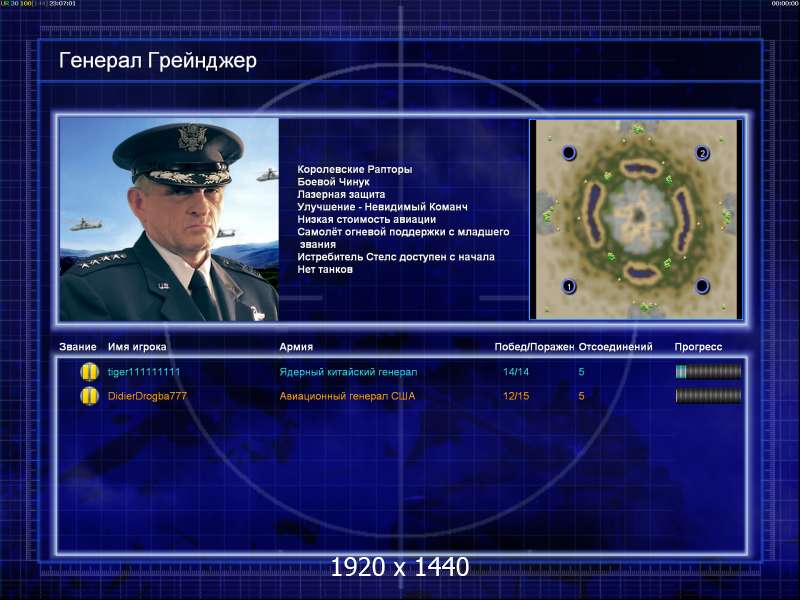
Task: Click the unnumbered bottom-right start position on minimap
Action: coord(702,286)
